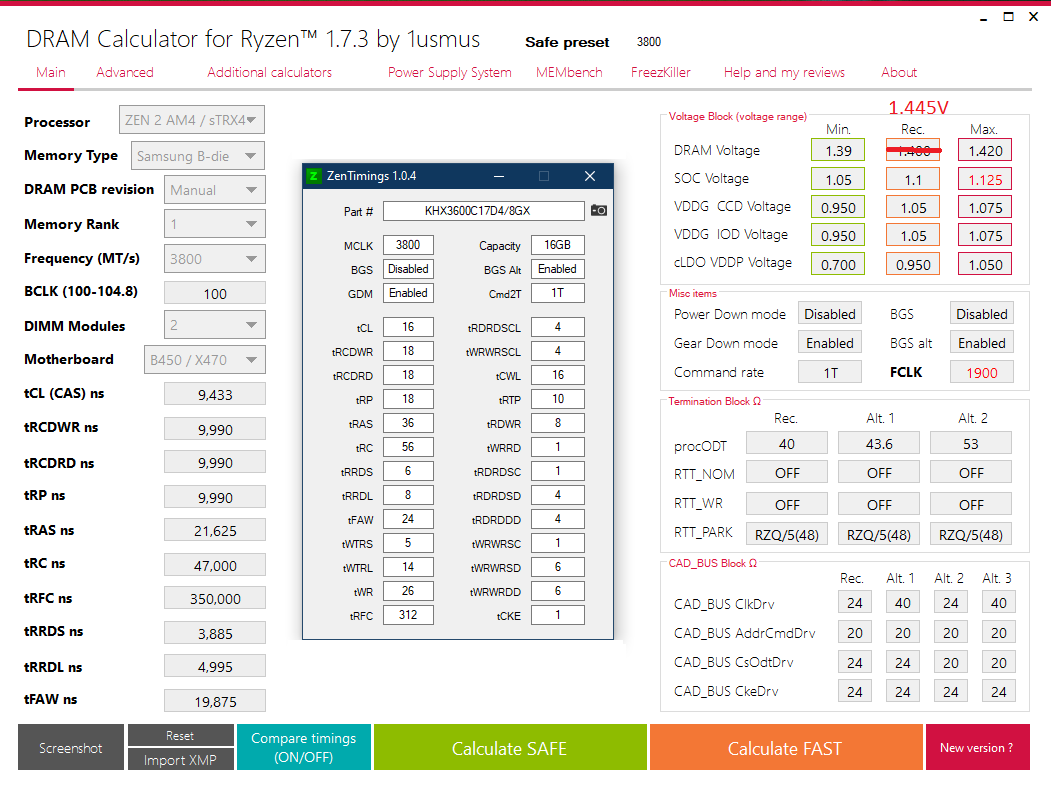Open the DIMM Modules dropdown
1052x792 pixels.
pos(215,325)
